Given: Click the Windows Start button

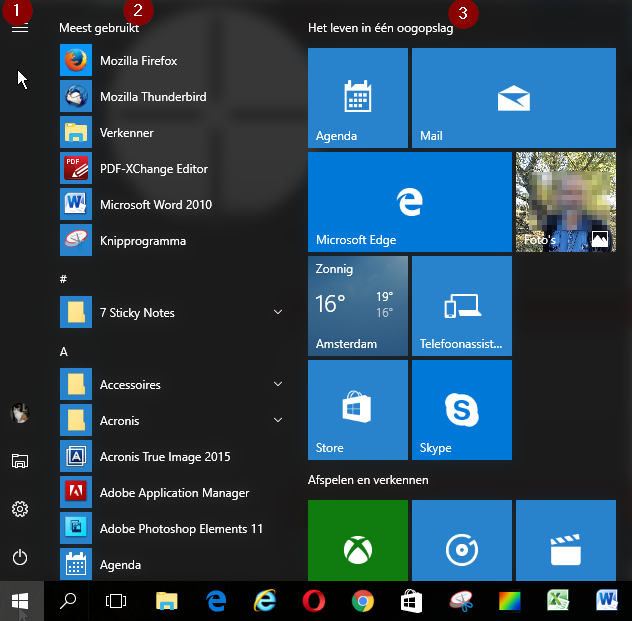Looking at the screenshot, I should [20, 601].
